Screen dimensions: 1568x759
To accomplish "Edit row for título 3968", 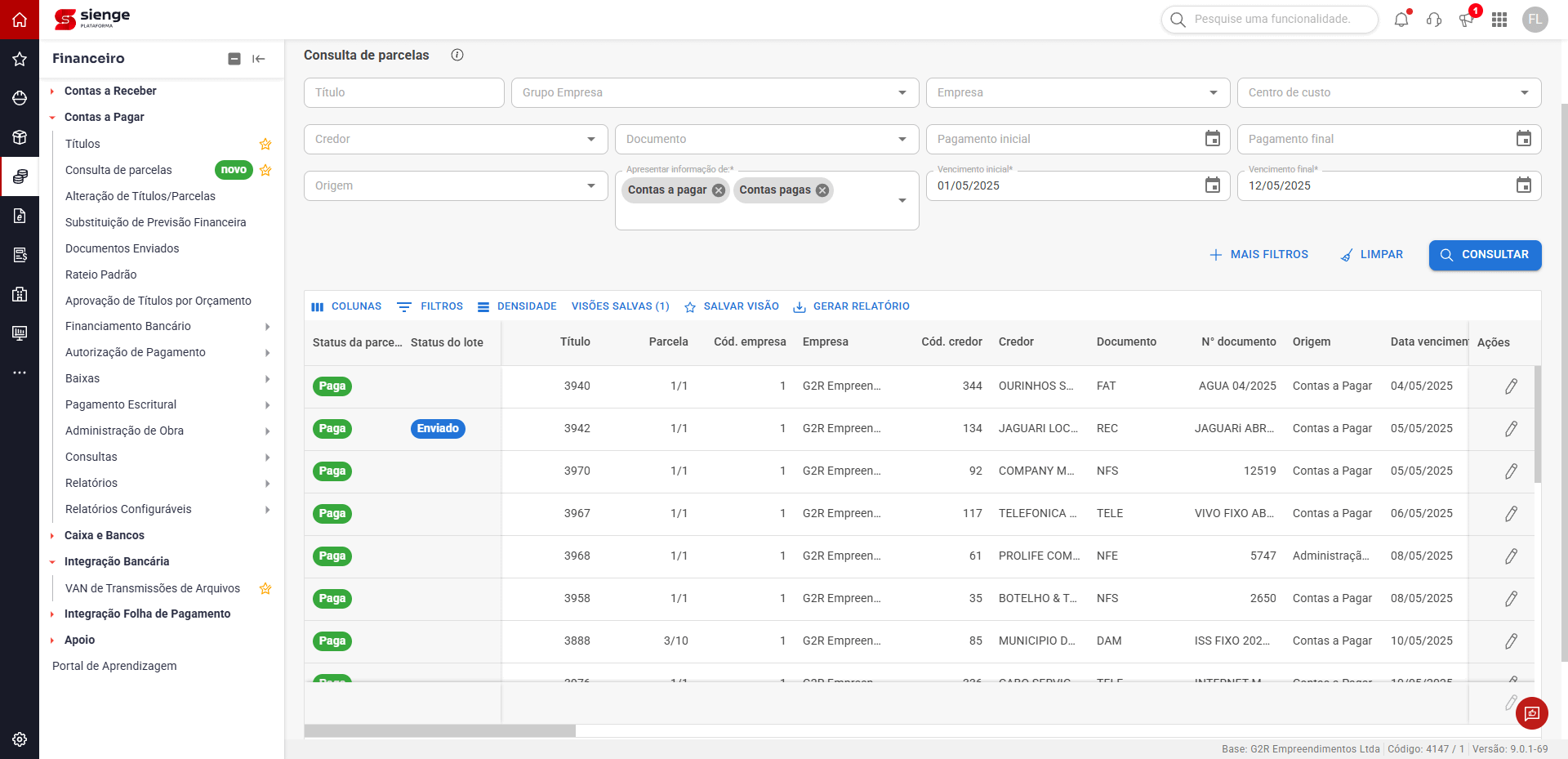I will click(1512, 556).
